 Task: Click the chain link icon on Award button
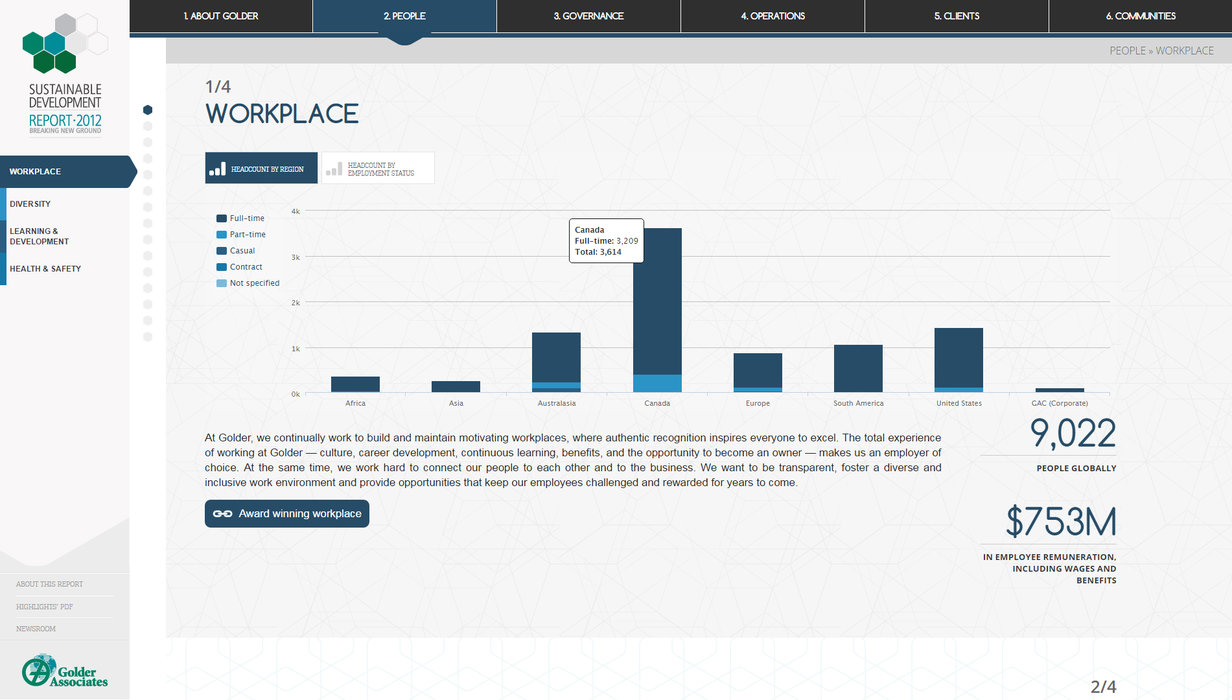[222, 514]
